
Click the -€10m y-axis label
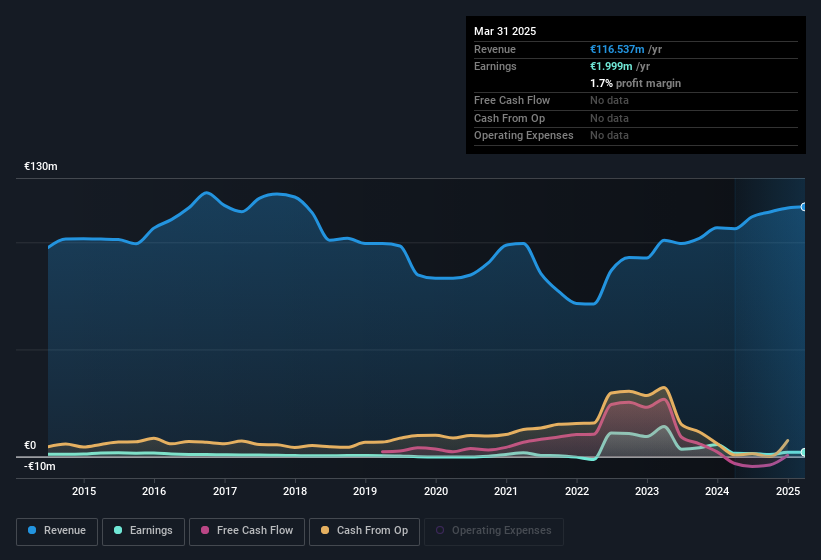point(40,466)
